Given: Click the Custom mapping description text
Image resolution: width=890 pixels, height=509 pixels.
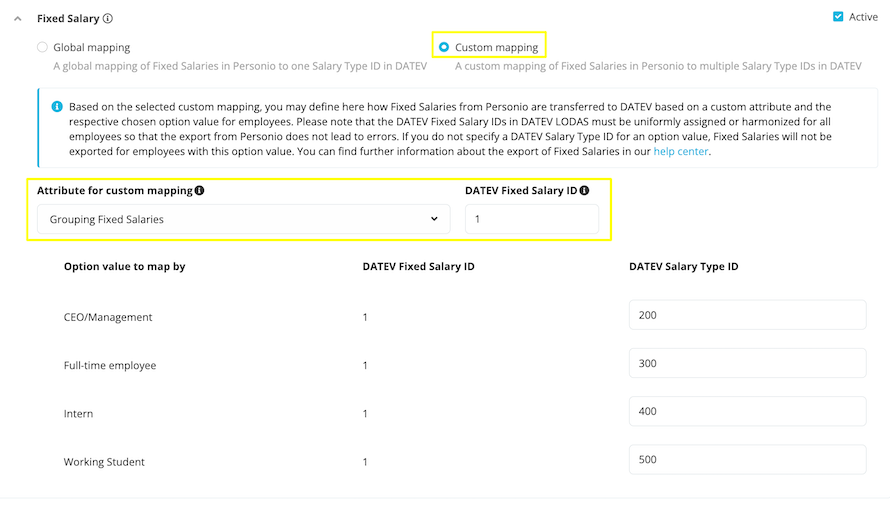Looking at the screenshot, I should 658,66.
